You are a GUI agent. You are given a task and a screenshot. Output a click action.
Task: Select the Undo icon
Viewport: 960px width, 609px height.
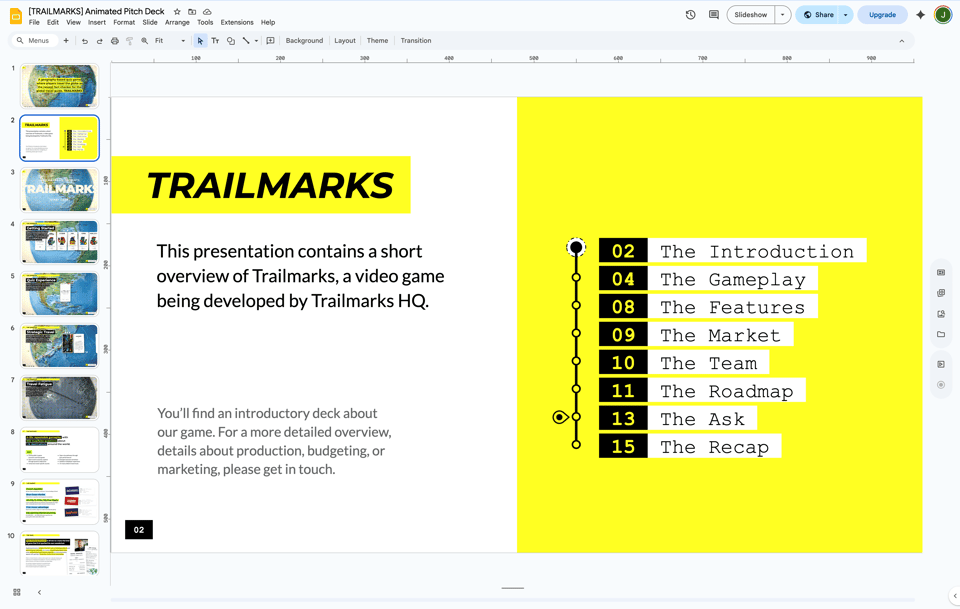click(x=86, y=40)
